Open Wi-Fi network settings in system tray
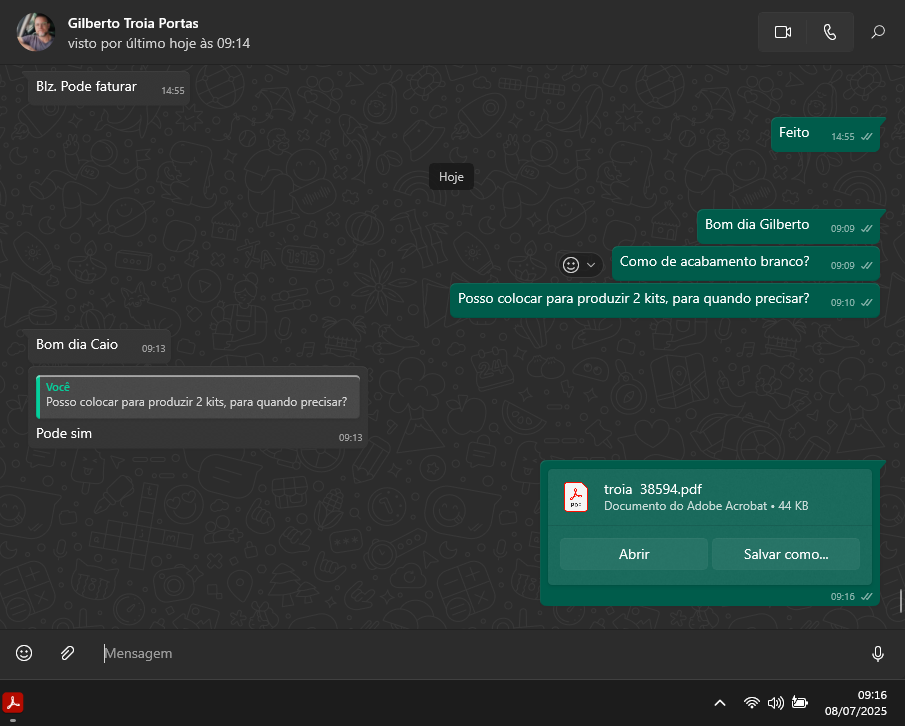The width and height of the screenshot is (905, 726). [751, 702]
